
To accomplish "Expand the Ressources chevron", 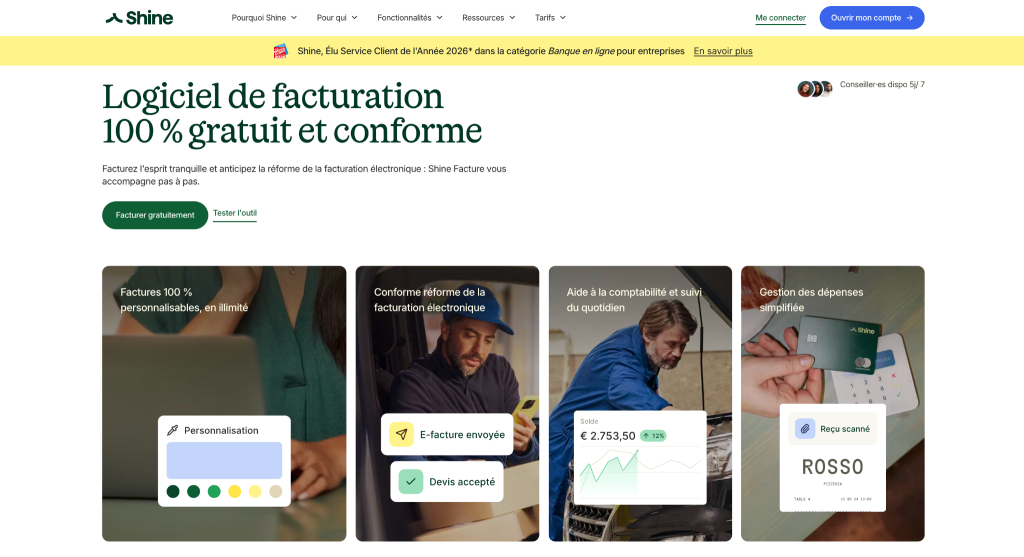I will [513, 18].
